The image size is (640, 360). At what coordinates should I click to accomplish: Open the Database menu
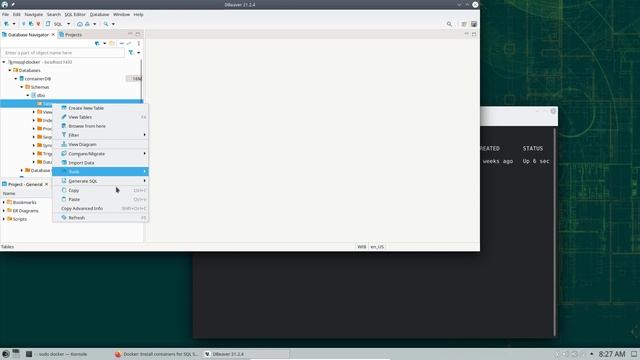coord(99,14)
